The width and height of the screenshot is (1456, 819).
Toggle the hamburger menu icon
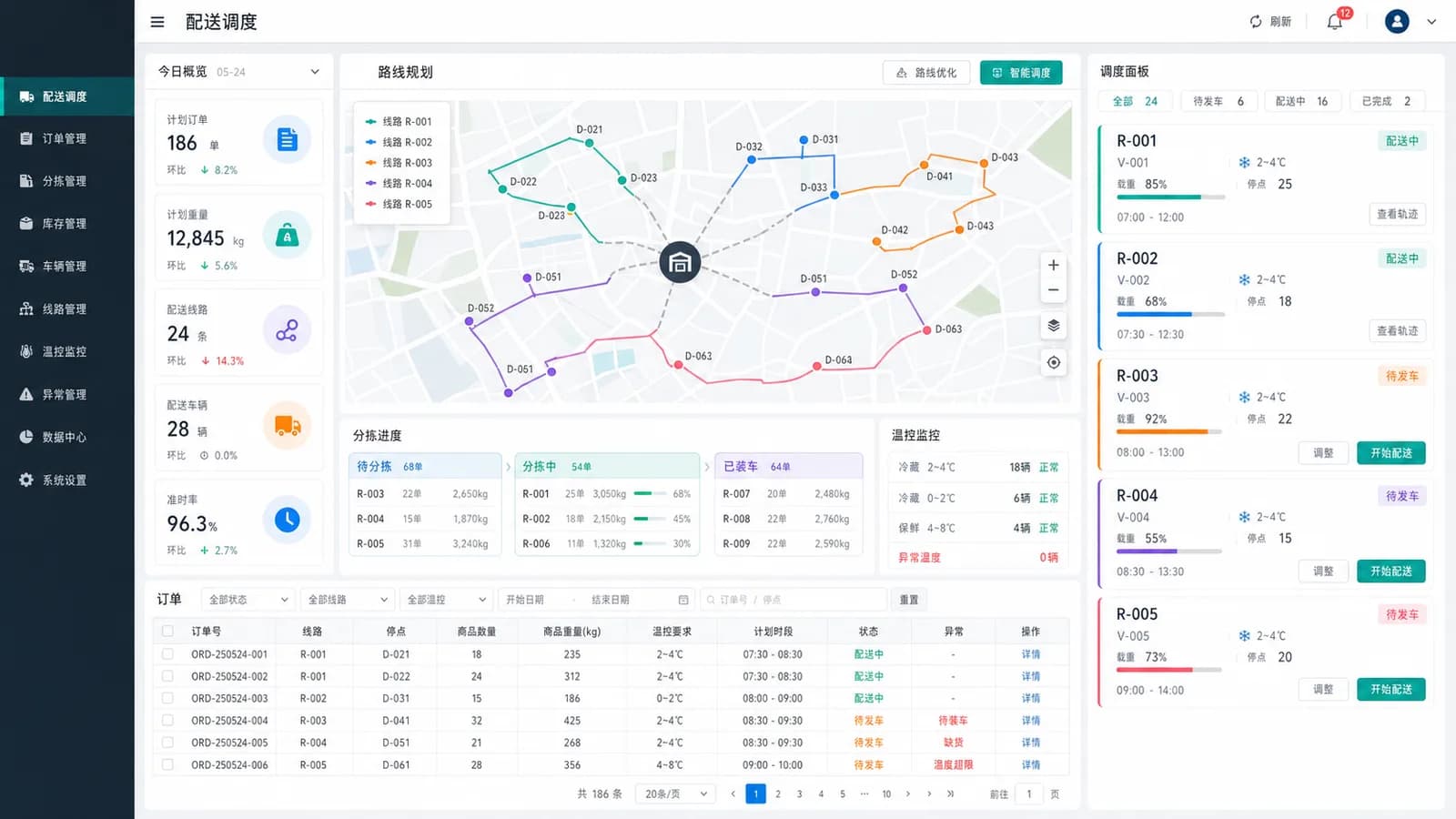[157, 22]
